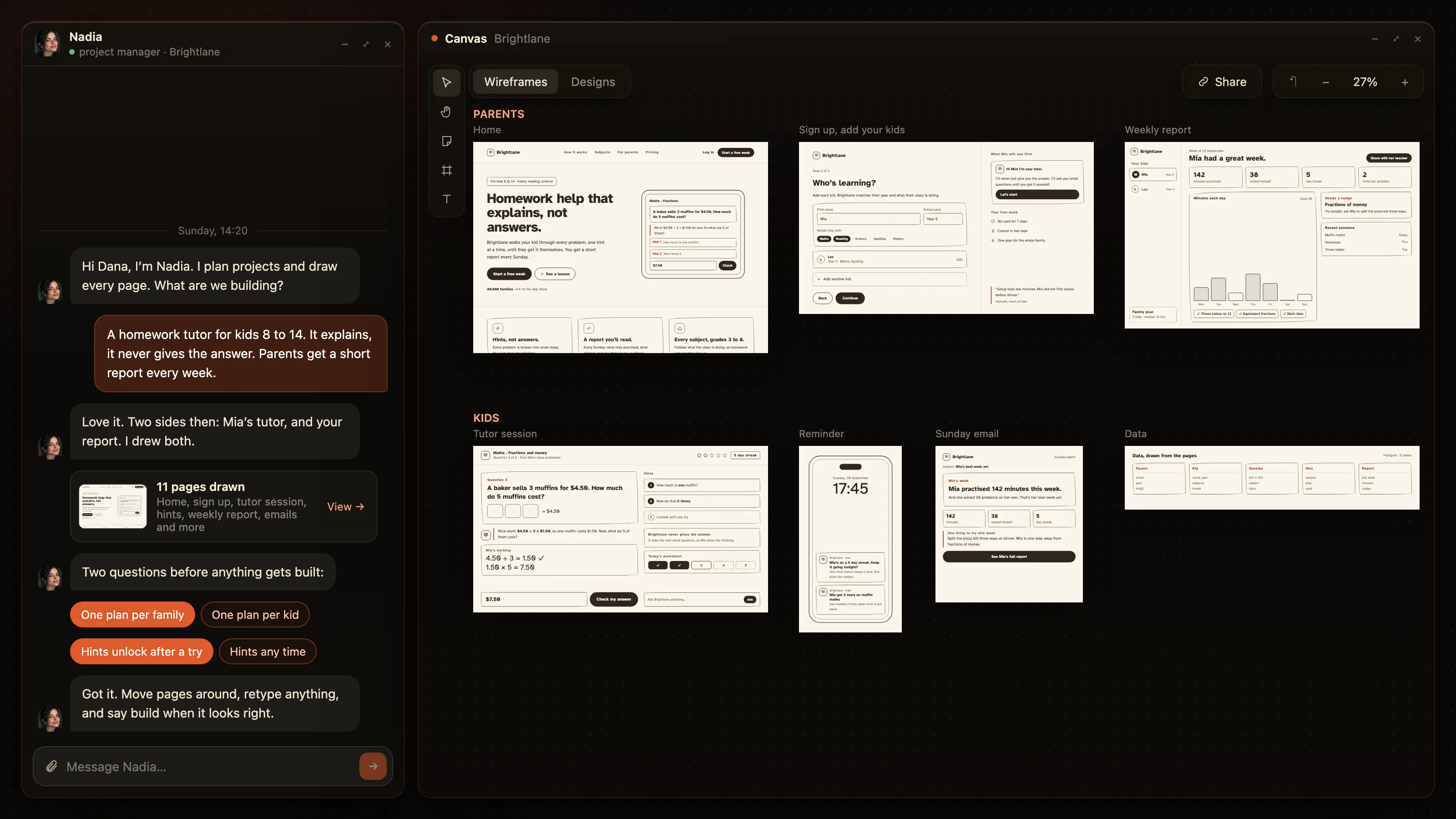Screen dimensions: 1456x819
Task: Zoom in with the plus button
Action: (x=1405, y=82)
